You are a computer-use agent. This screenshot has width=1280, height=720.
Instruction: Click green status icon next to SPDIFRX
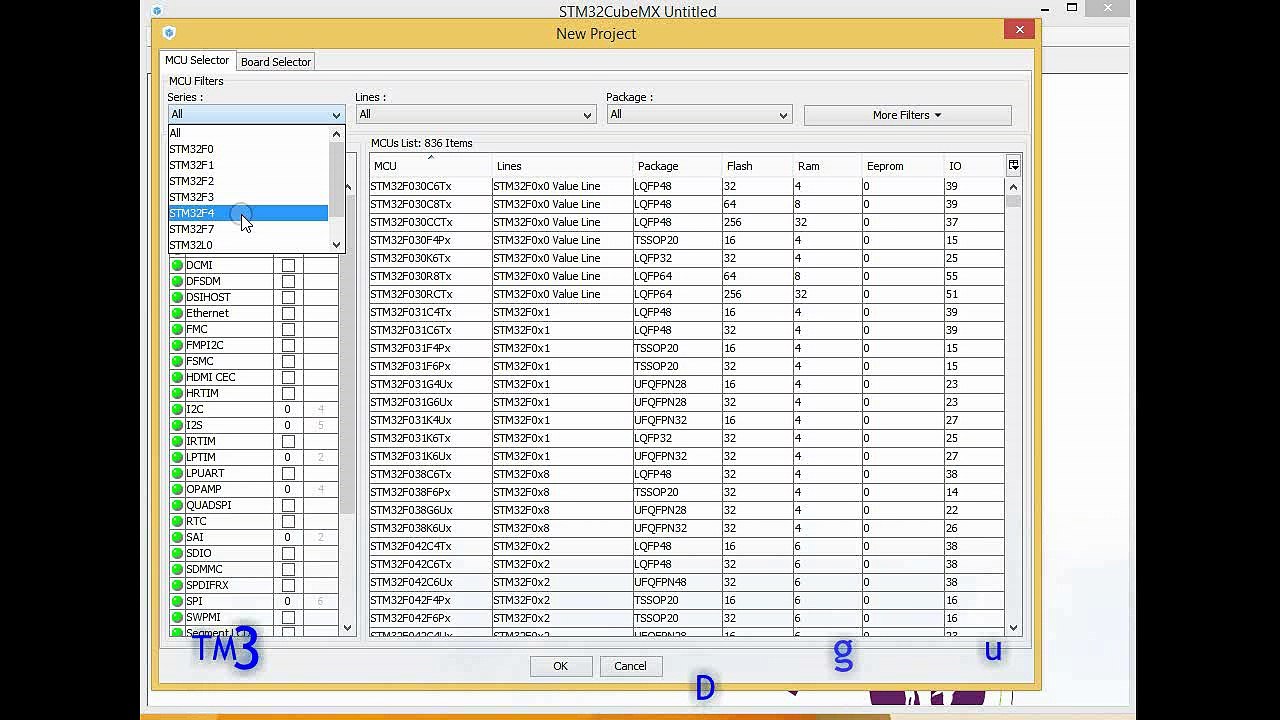[177, 585]
